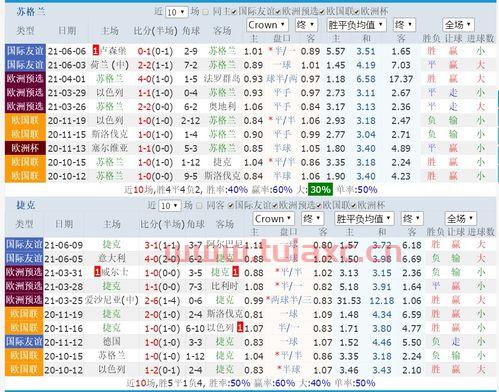Click corner count 2-12 in 20-11-19 以色列 row
Screen dimensions: 499x392
(191, 121)
